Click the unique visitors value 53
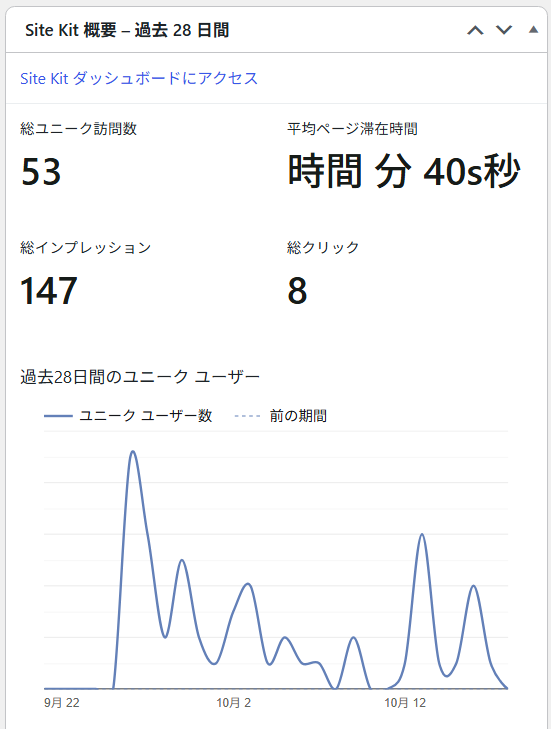This screenshot has width=551, height=729. (41, 172)
